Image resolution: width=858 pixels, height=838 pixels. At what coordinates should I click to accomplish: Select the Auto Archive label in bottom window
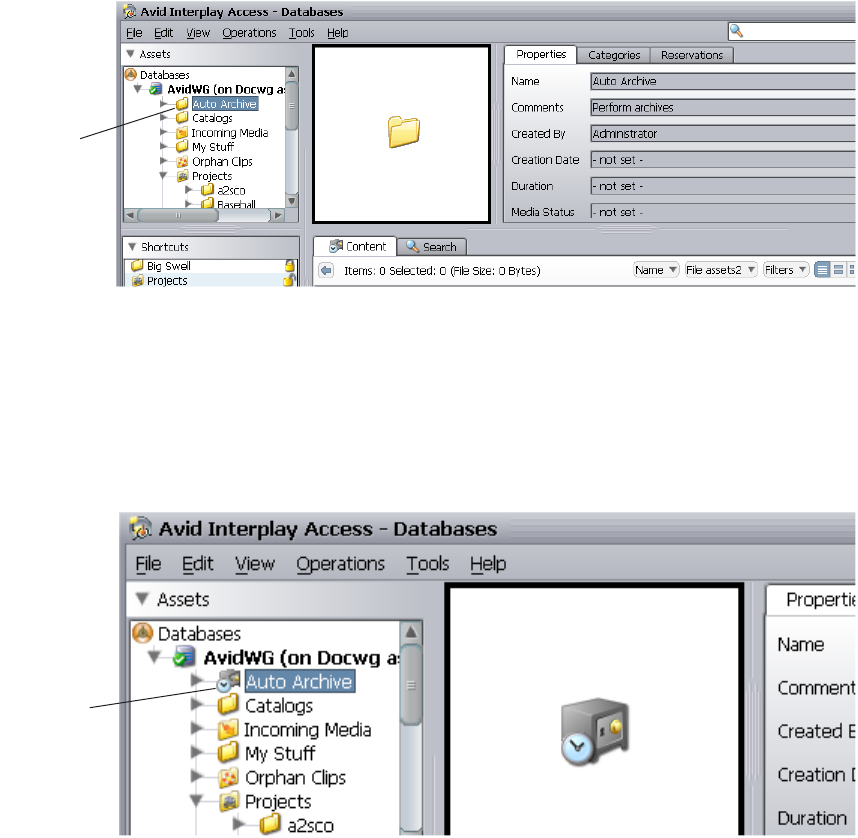click(299, 681)
